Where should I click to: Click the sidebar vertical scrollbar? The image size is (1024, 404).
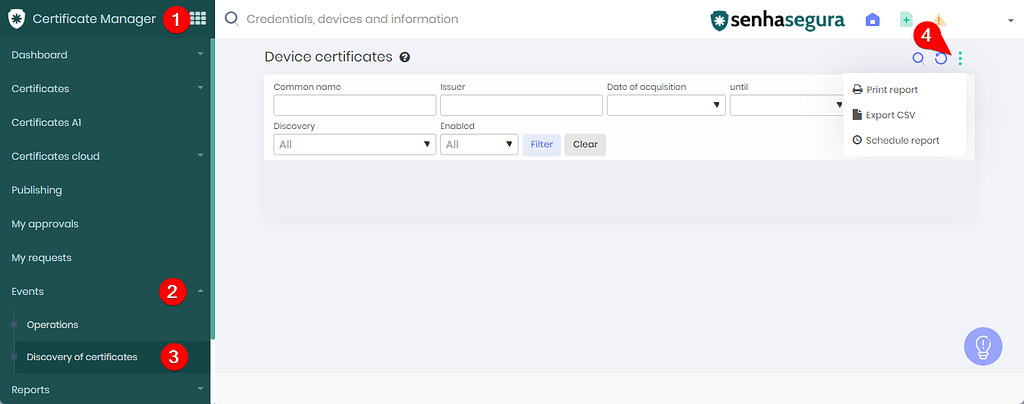click(212, 189)
